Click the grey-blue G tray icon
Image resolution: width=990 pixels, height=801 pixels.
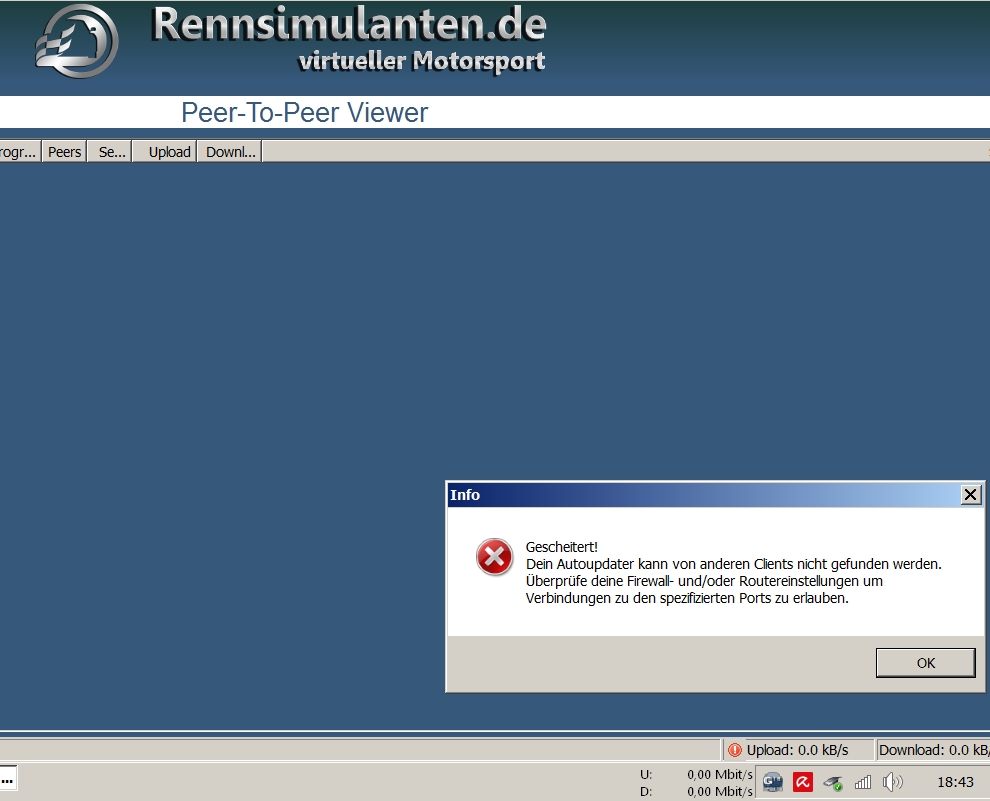[772, 782]
